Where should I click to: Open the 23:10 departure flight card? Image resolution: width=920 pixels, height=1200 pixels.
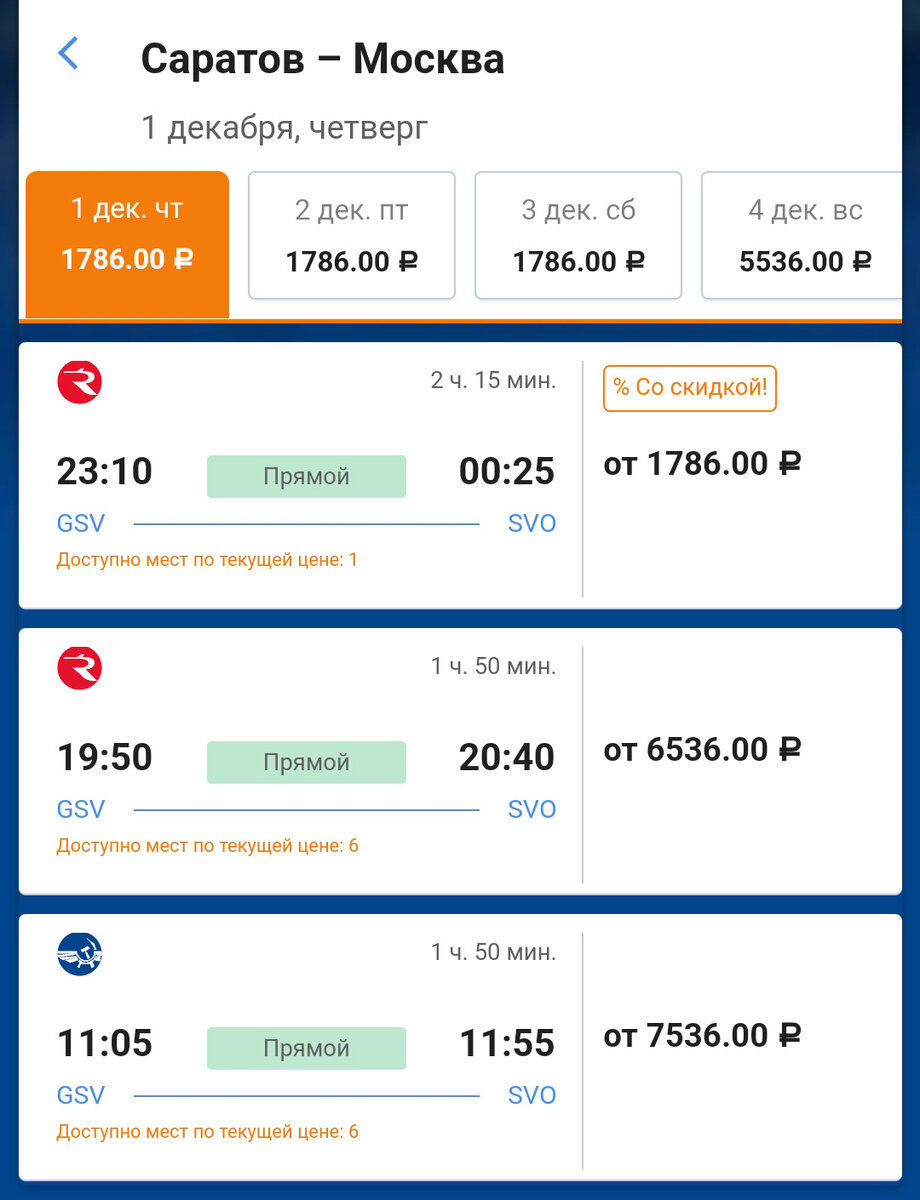pos(460,475)
